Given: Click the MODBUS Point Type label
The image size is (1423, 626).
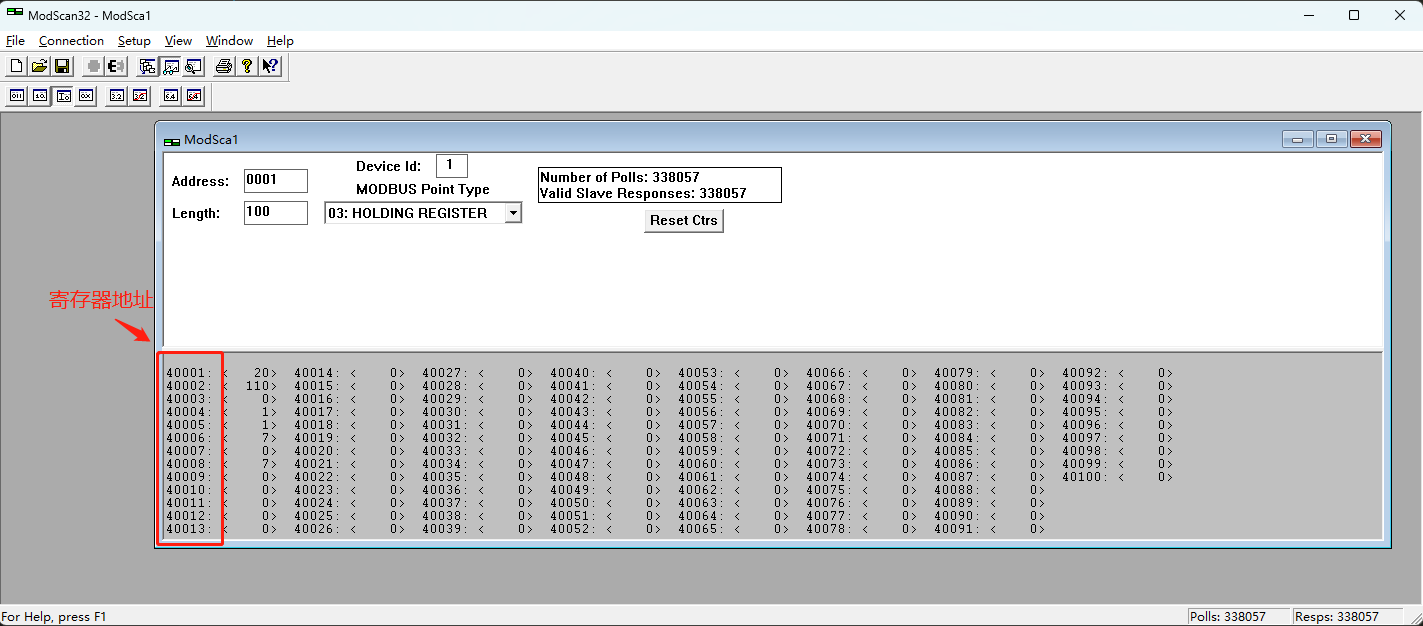Looking at the screenshot, I should tap(422, 189).
